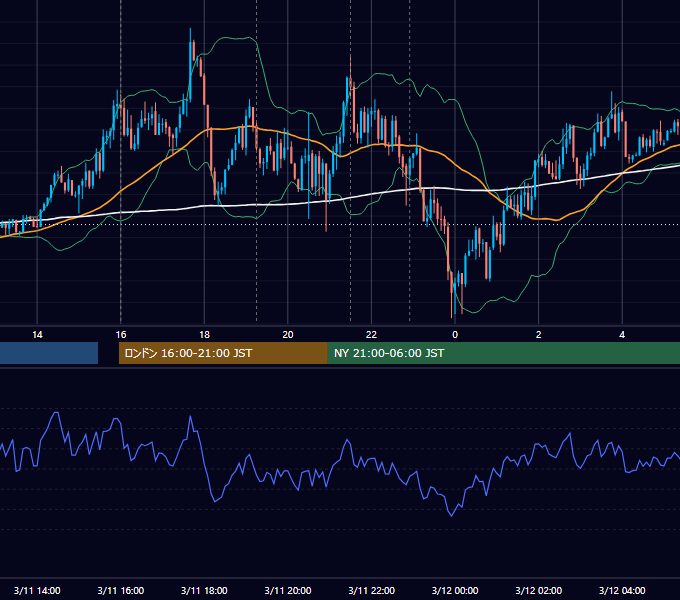
Task: Click hour label 14 on upper axis
Action: pyautogui.click(x=37, y=335)
